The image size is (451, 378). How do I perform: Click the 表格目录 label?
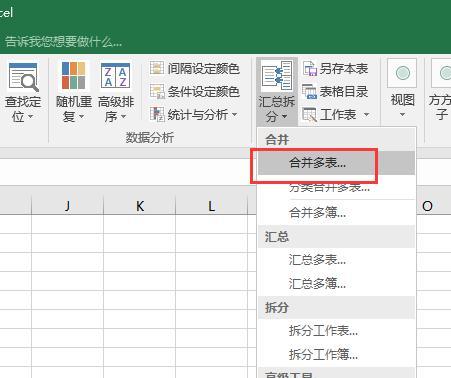[x=344, y=91]
